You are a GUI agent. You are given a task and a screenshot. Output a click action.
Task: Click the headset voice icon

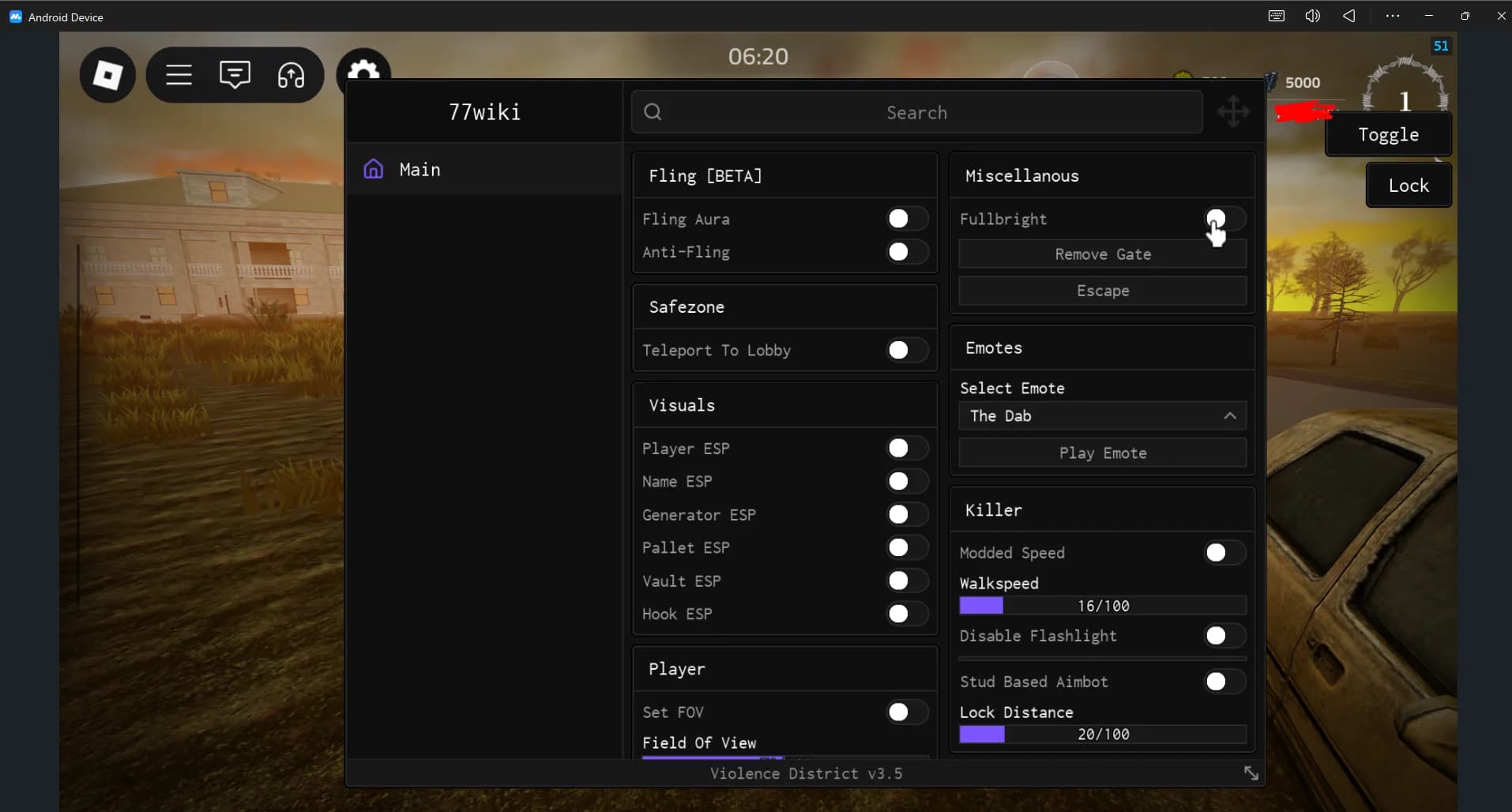point(291,75)
